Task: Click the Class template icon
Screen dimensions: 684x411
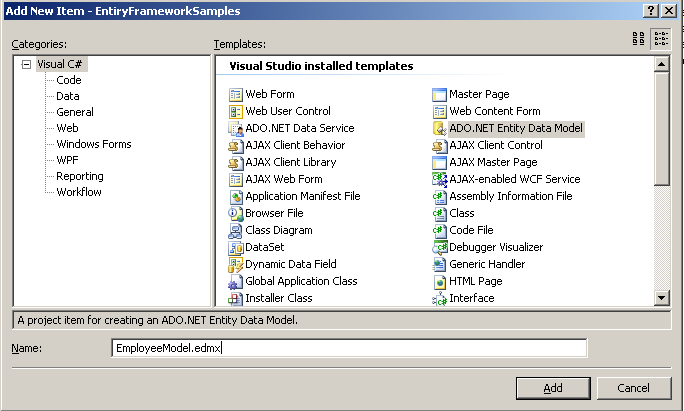Action: tap(439, 214)
